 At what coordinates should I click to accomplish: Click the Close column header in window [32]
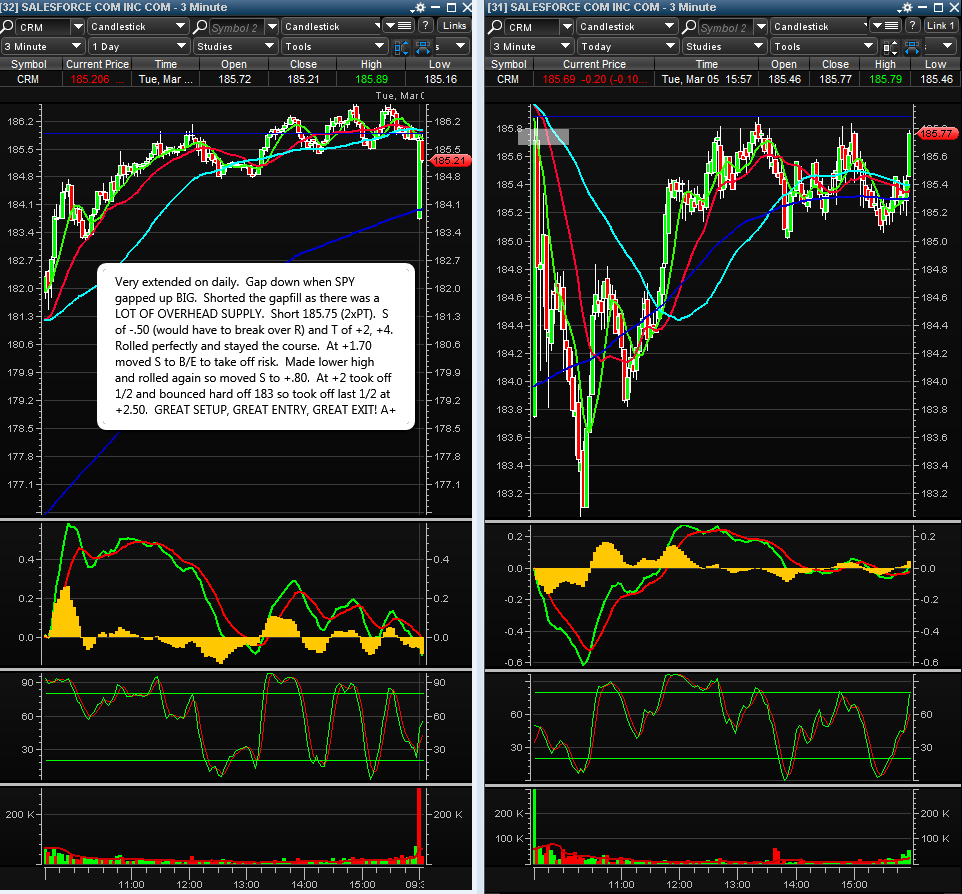tap(303, 64)
